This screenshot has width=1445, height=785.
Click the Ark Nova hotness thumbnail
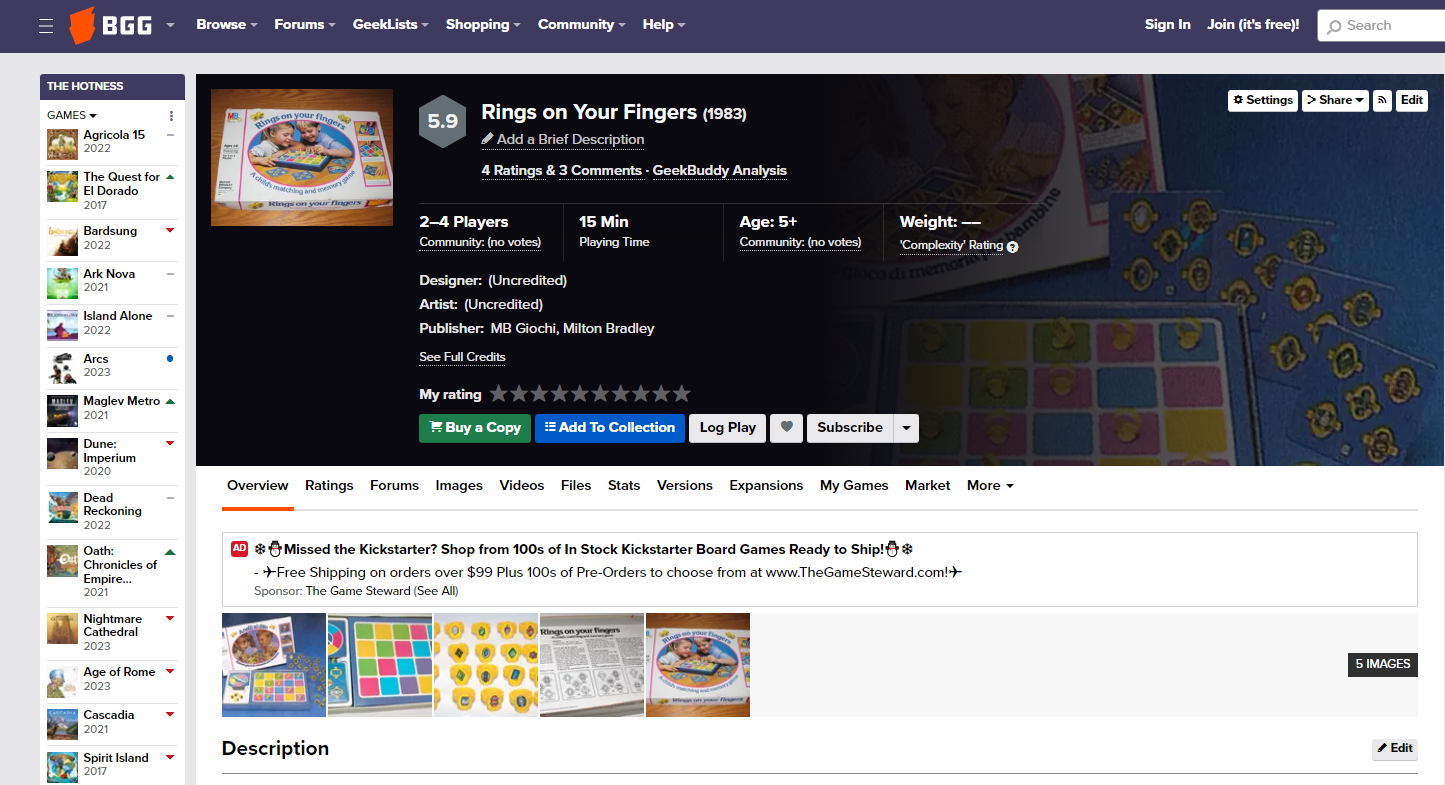pos(63,283)
